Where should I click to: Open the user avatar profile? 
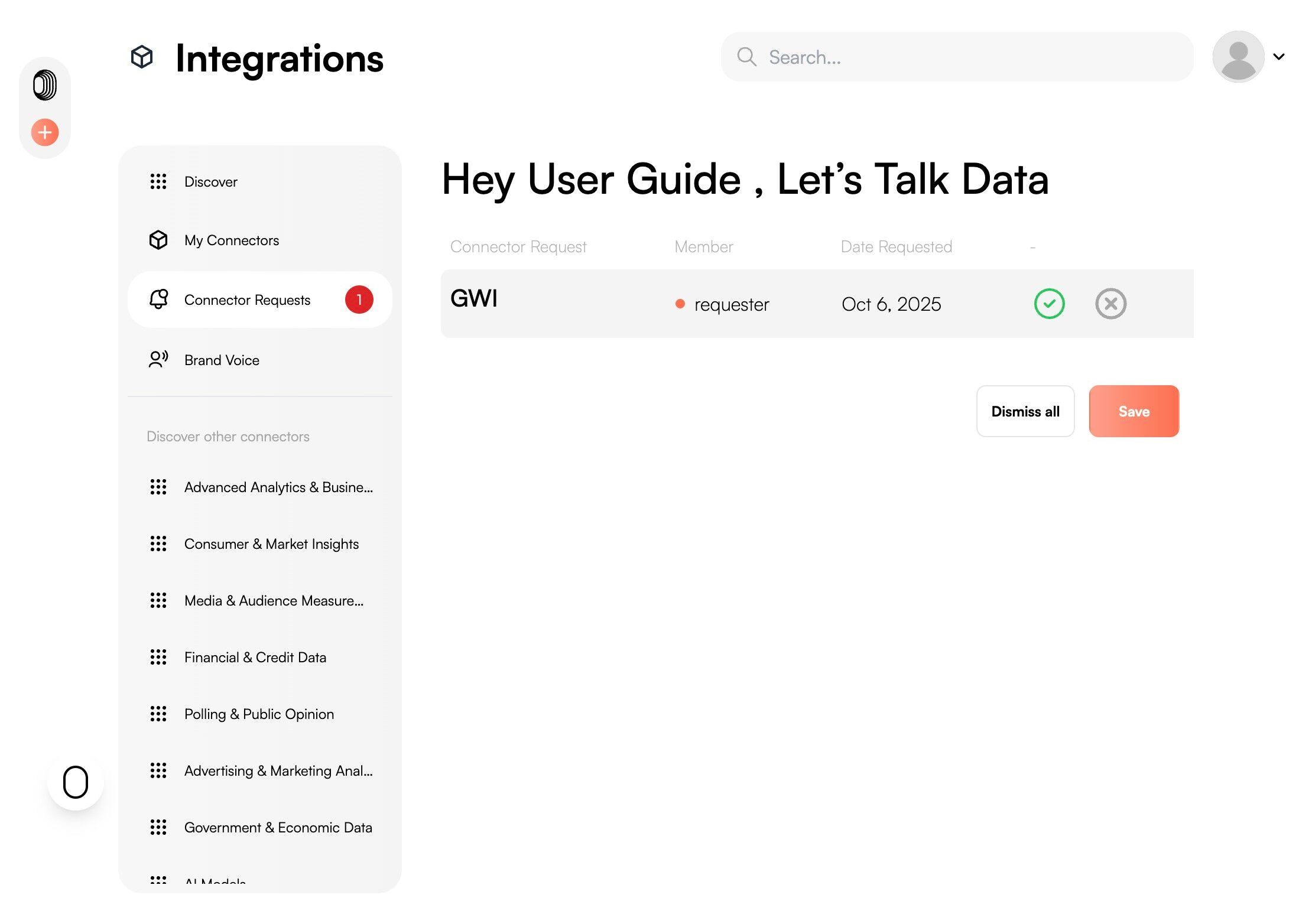click(1238, 57)
